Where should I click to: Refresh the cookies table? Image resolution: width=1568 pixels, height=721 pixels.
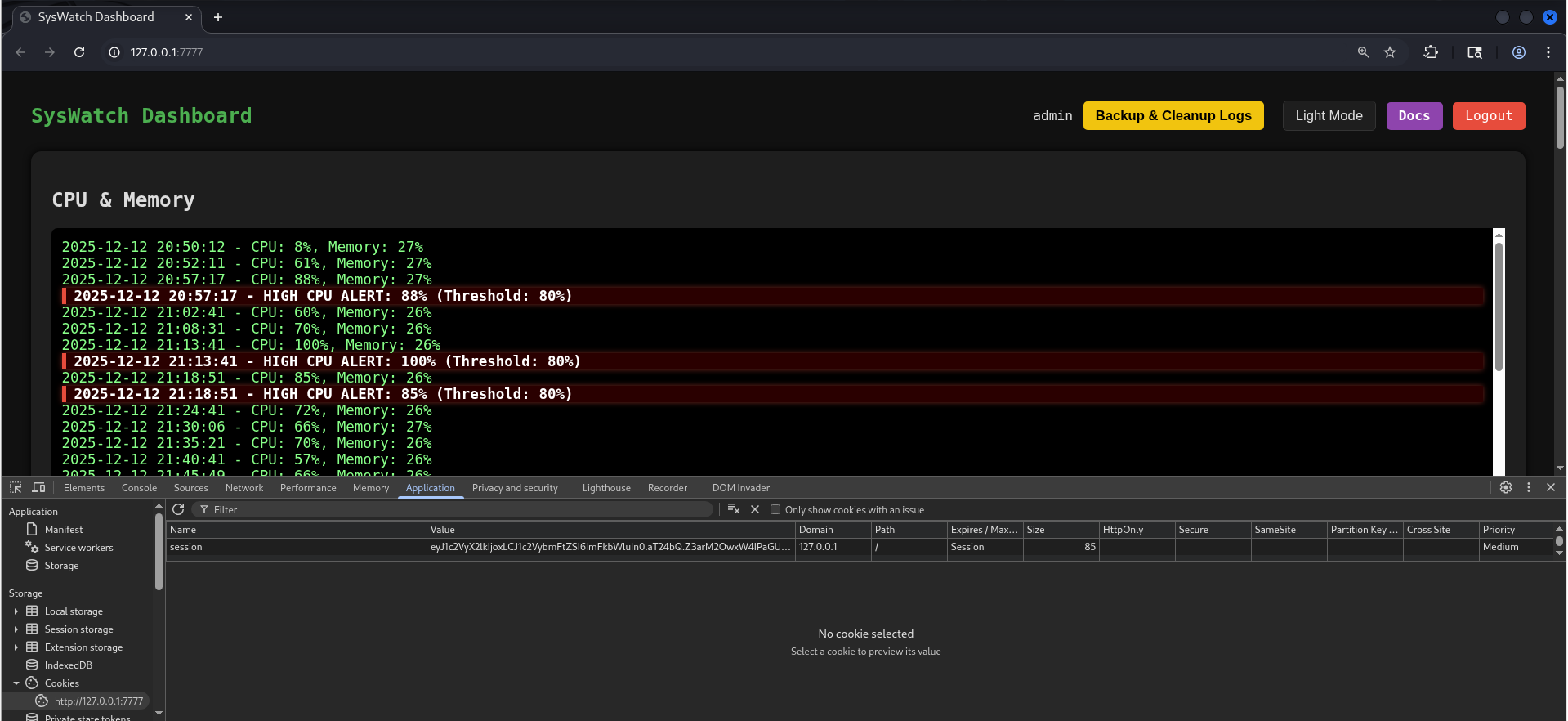tap(178, 509)
